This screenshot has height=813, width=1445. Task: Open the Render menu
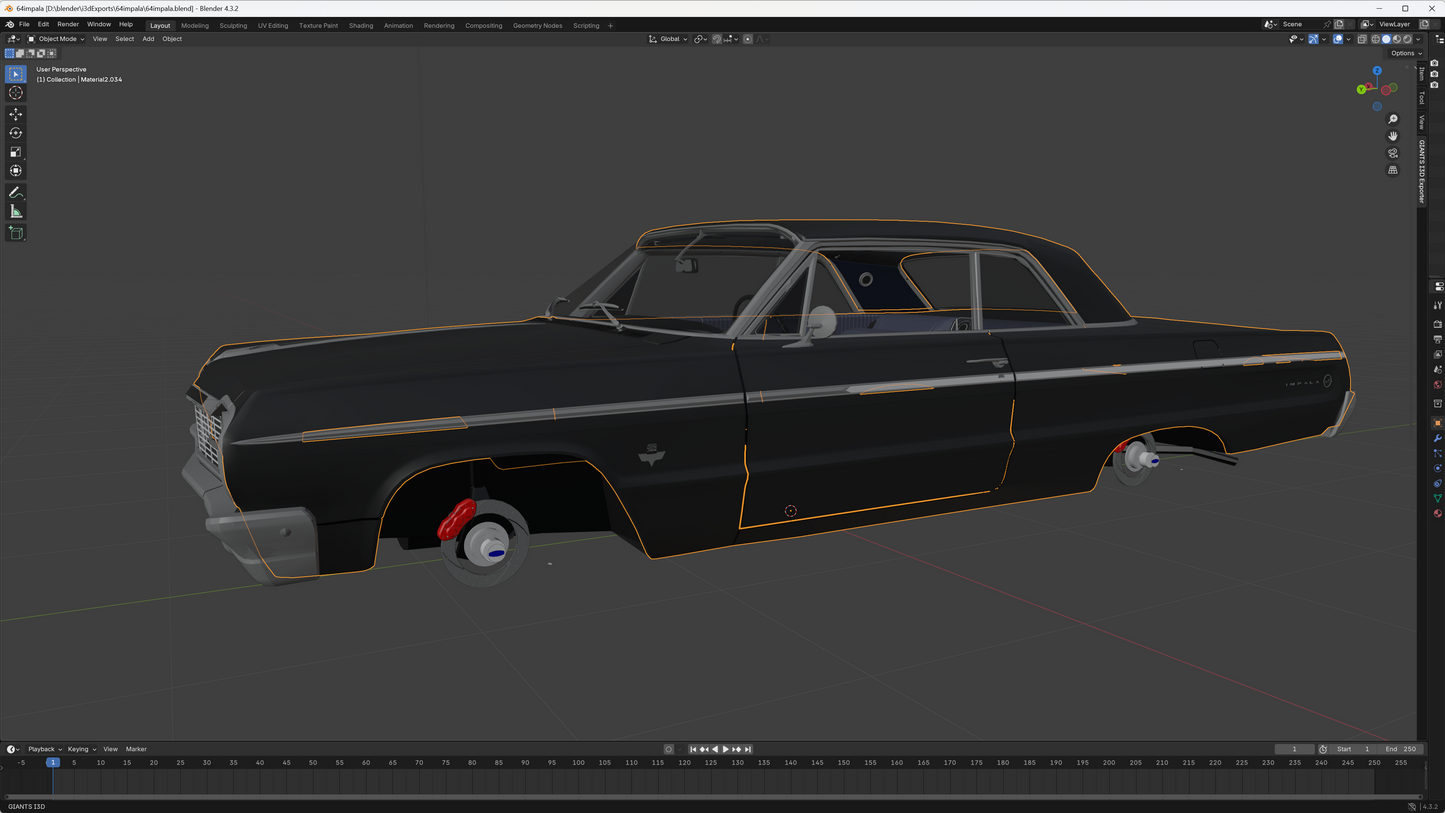67,24
